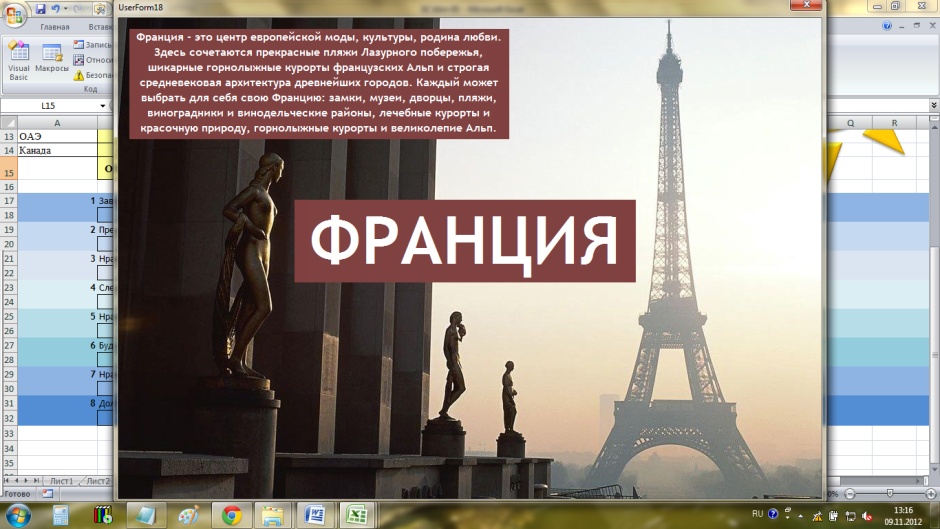Click the Show Desktop strip

pyautogui.click(x=936, y=516)
